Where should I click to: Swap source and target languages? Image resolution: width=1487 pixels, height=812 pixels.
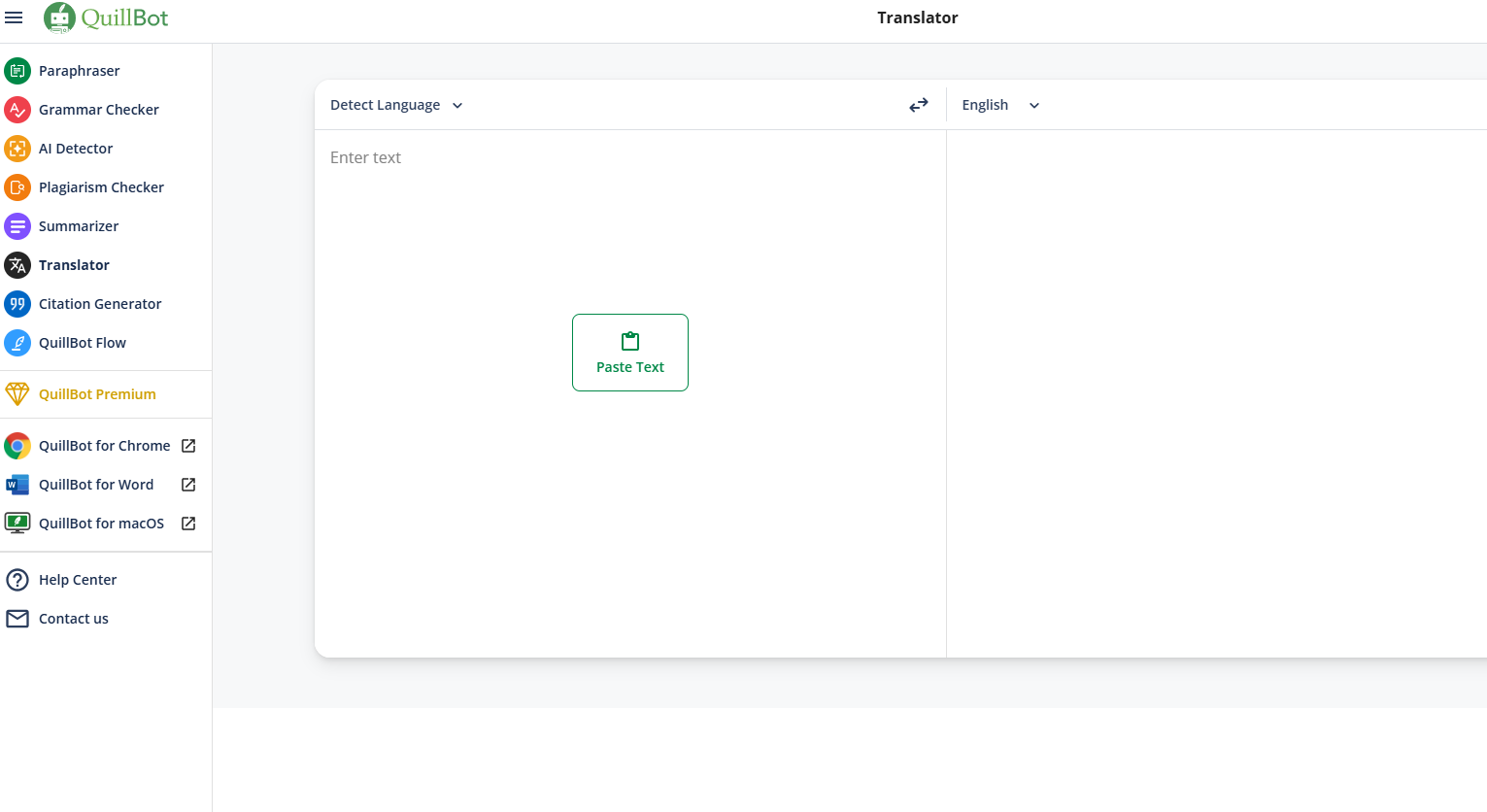tap(918, 104)
